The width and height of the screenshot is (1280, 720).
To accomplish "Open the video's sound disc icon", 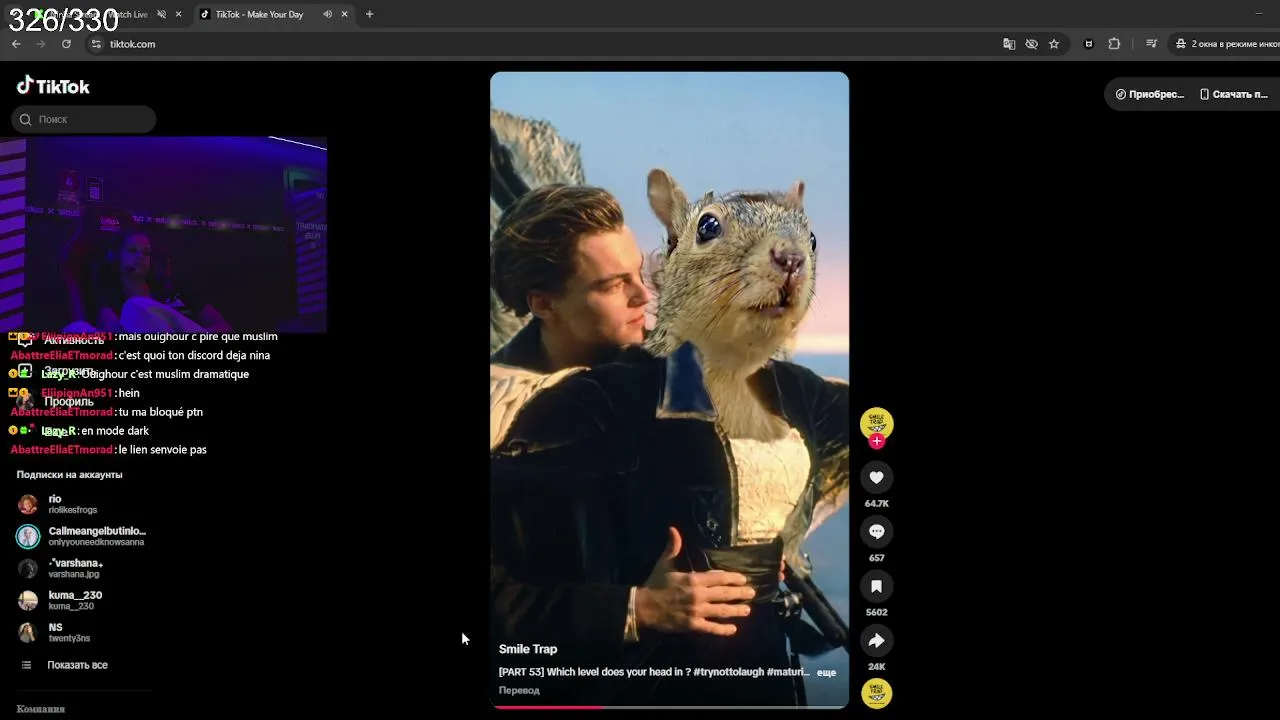I will pyautogui.click(x=876, y=693).
